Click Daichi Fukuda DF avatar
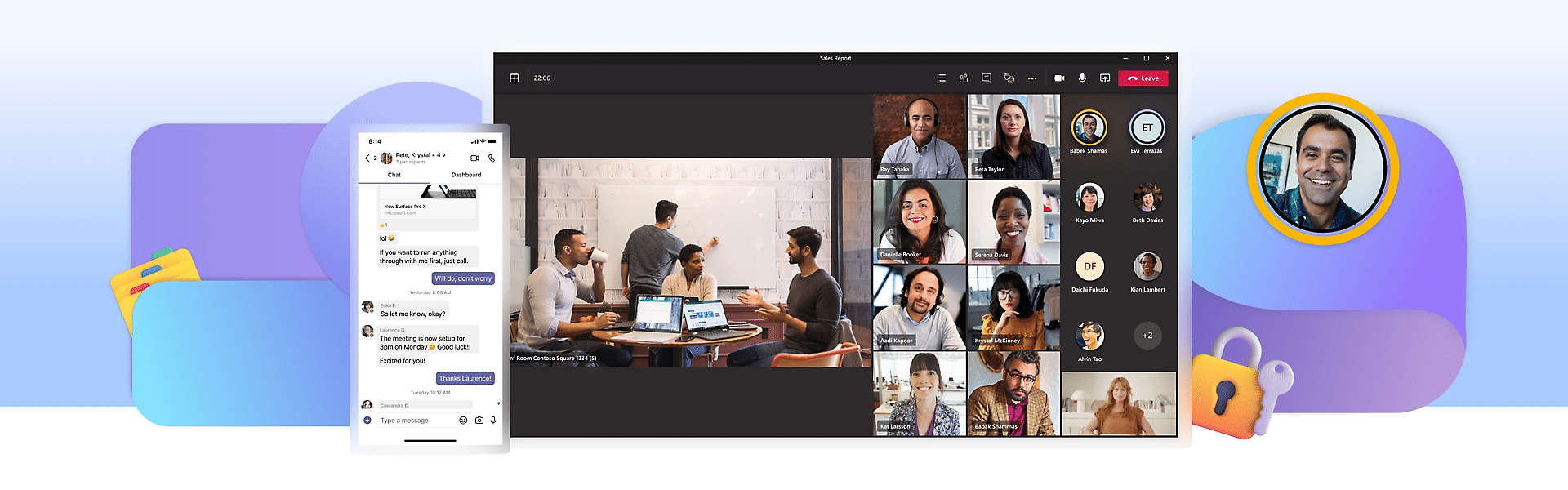The image size is (1568, 490). click(x=1089, y=266)
